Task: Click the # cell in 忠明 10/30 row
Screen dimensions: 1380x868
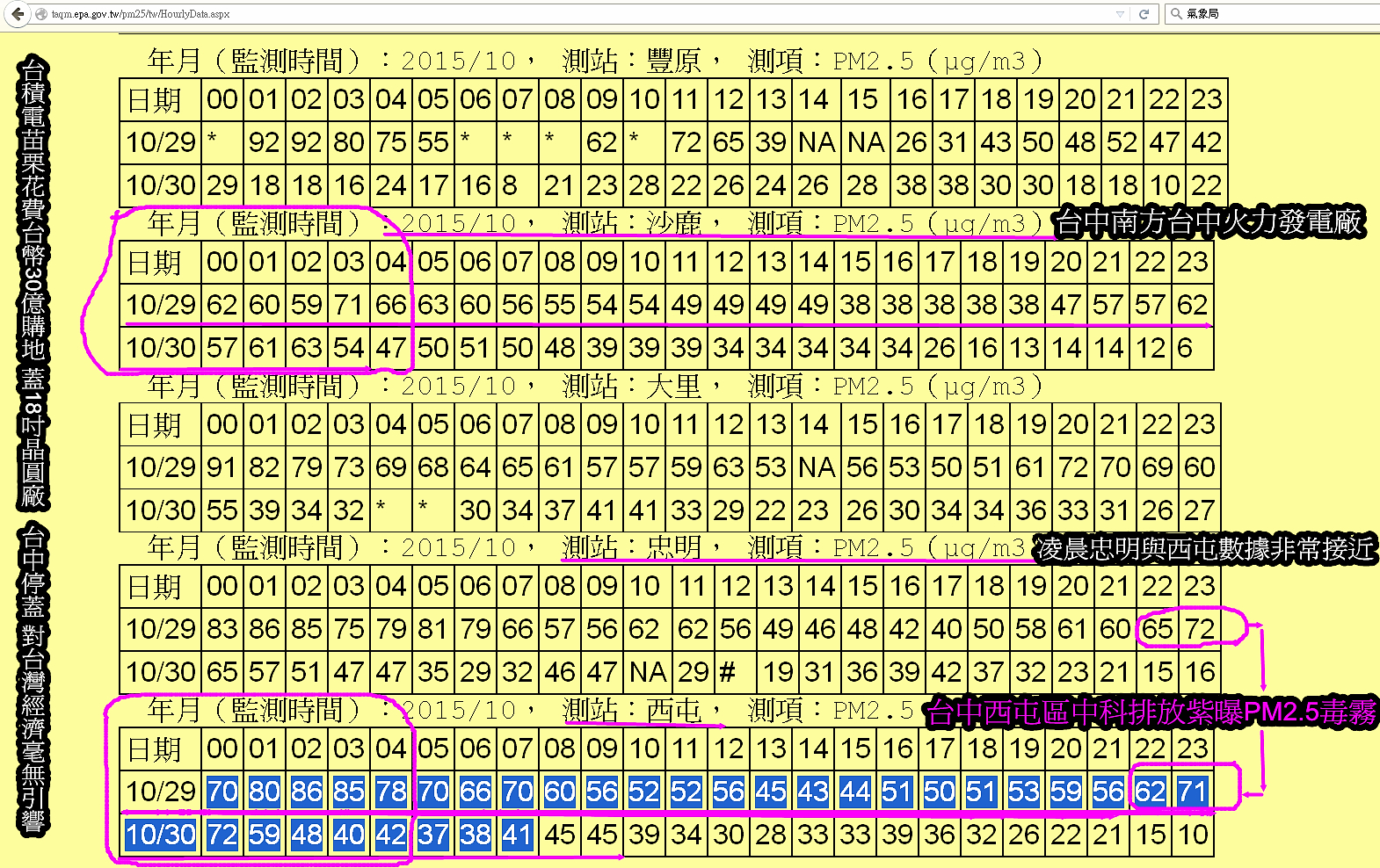Action: (736, 672)
